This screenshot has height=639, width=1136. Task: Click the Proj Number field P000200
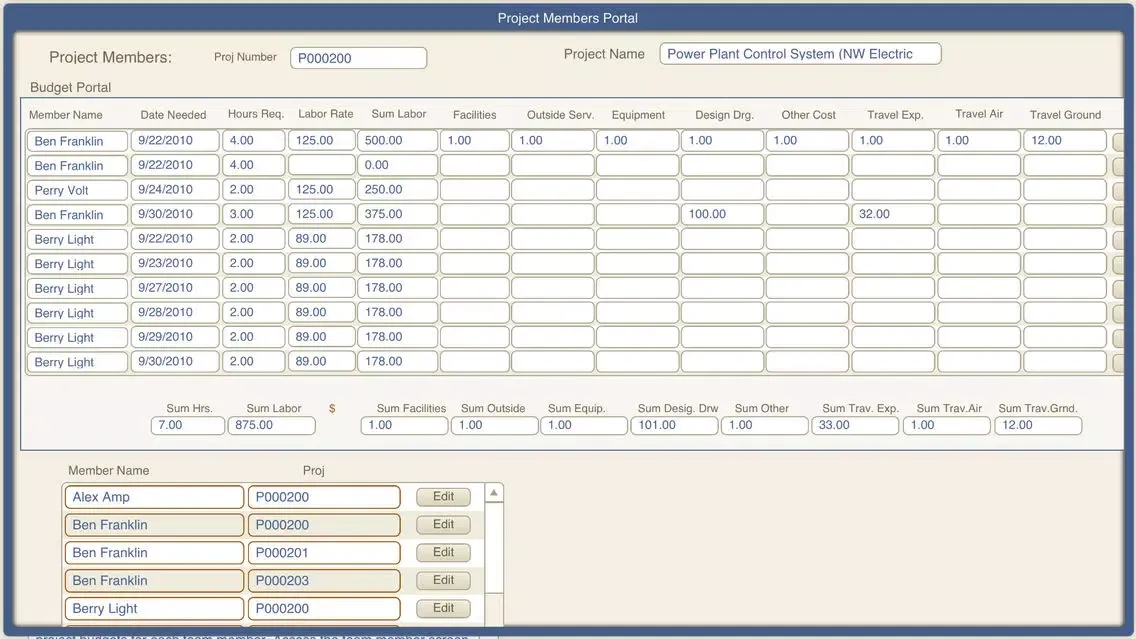[358, 58]
